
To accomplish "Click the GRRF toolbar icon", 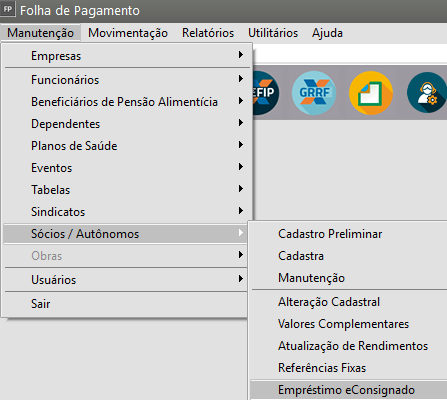I will tap(314, 93).
